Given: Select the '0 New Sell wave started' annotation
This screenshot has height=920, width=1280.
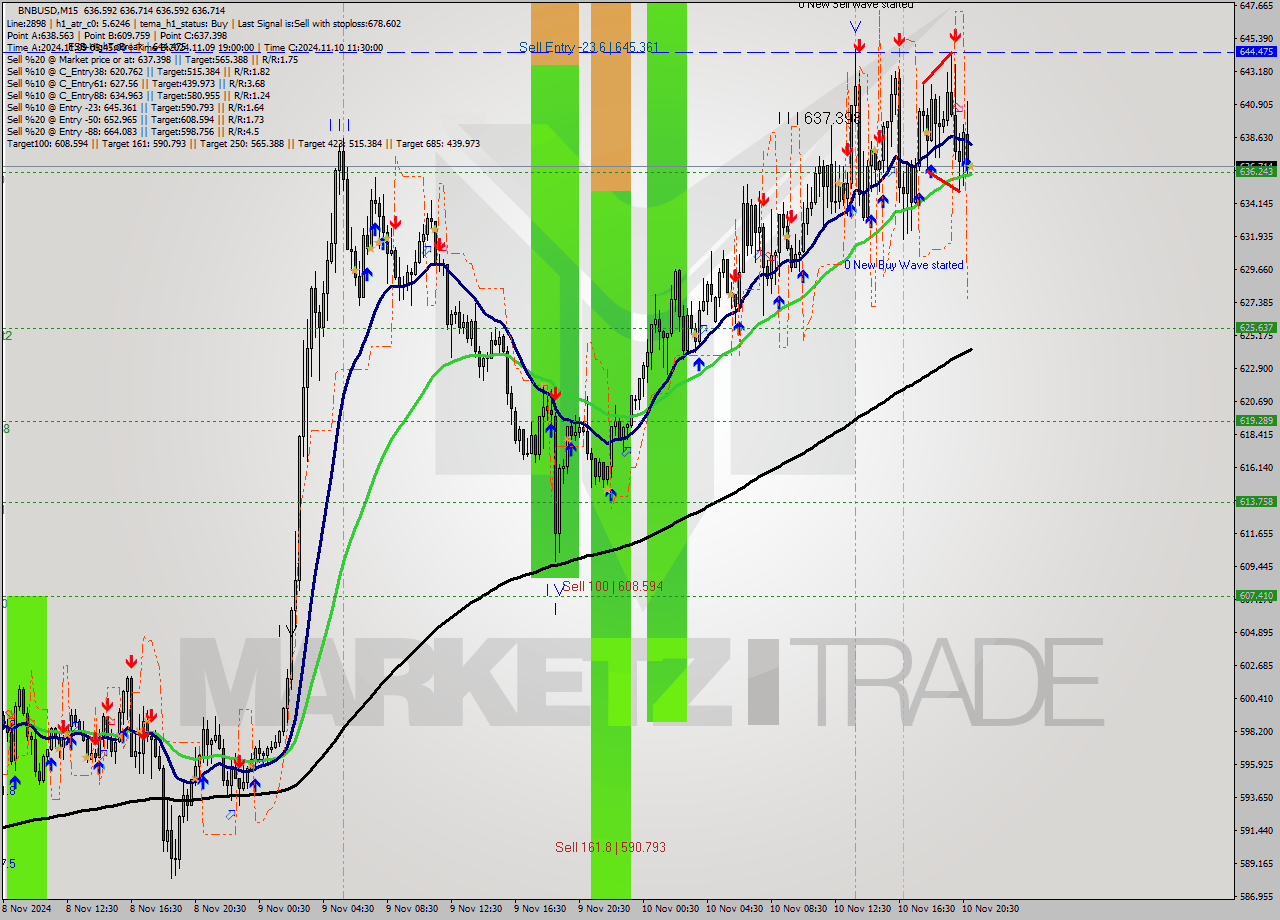Looking at the screenshot, I should pos(855,5).
